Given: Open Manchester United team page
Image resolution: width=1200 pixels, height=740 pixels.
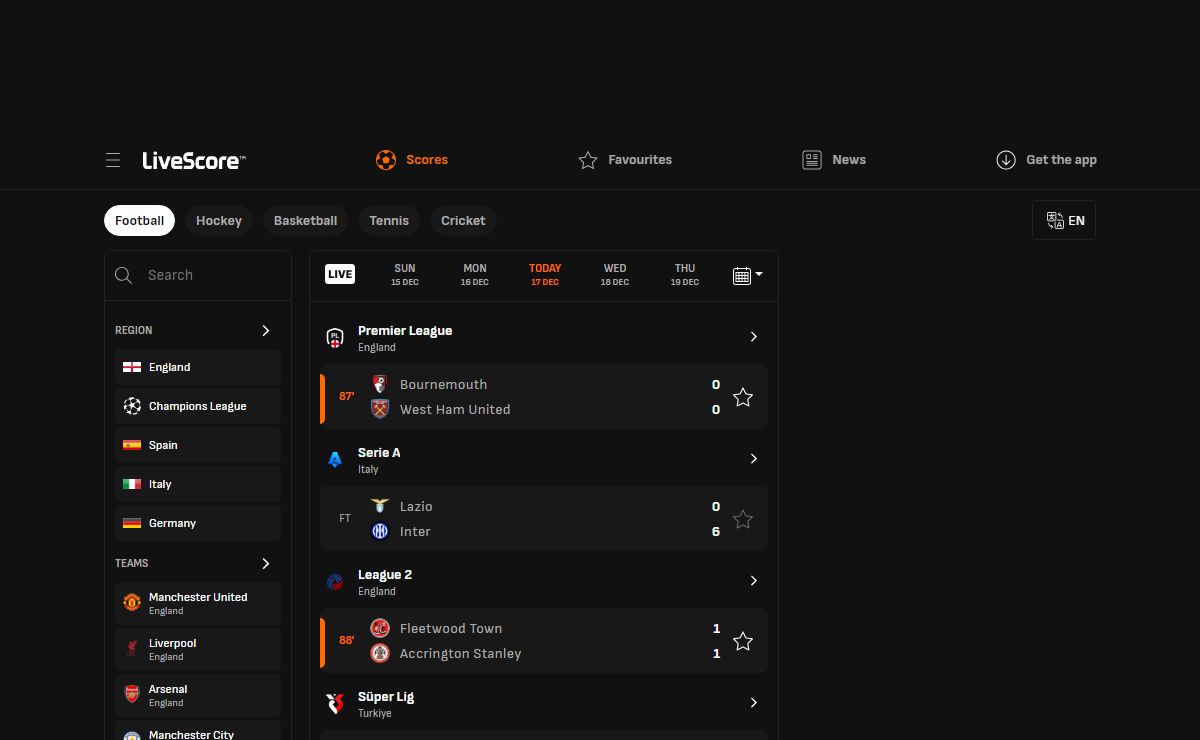Looking at the screenshot, I should 198,603.
